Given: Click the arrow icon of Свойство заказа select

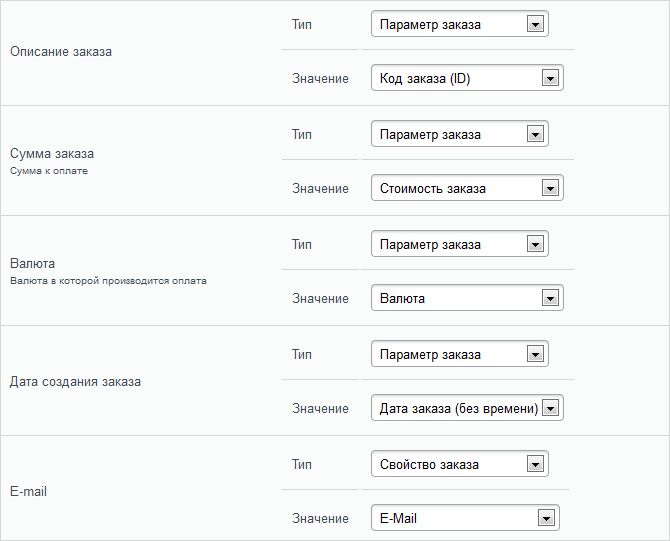Looking at the screenshot, I should pos(535,464).
